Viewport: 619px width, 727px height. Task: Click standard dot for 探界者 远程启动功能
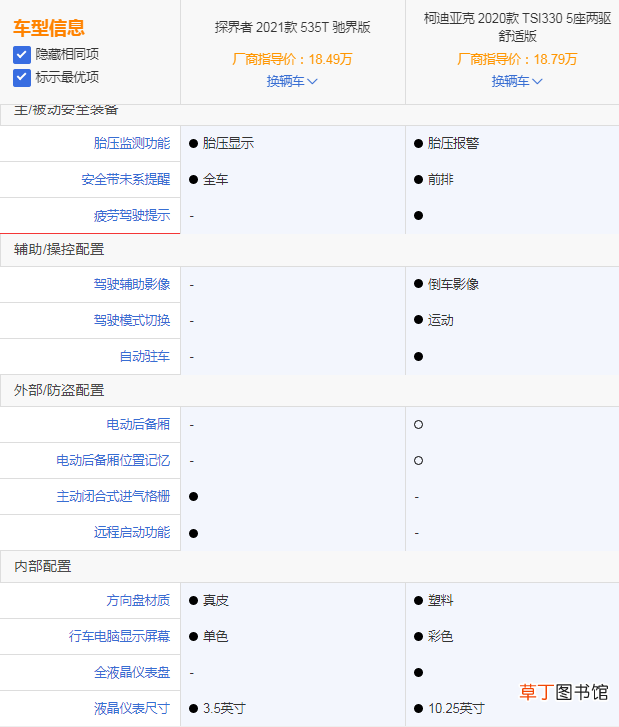193,533
